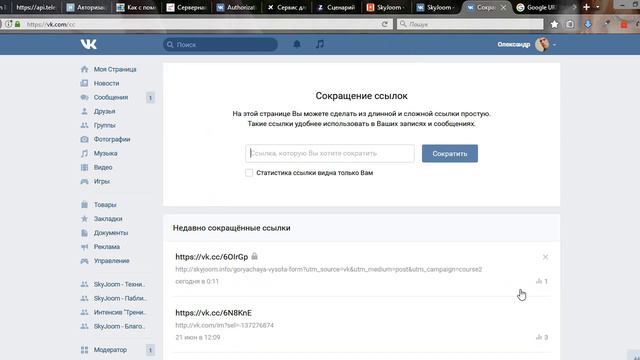Screen dimensions: 640x360
Task: Open the music note icon in header
Action: pyautogui.click(x=320, y=44)
